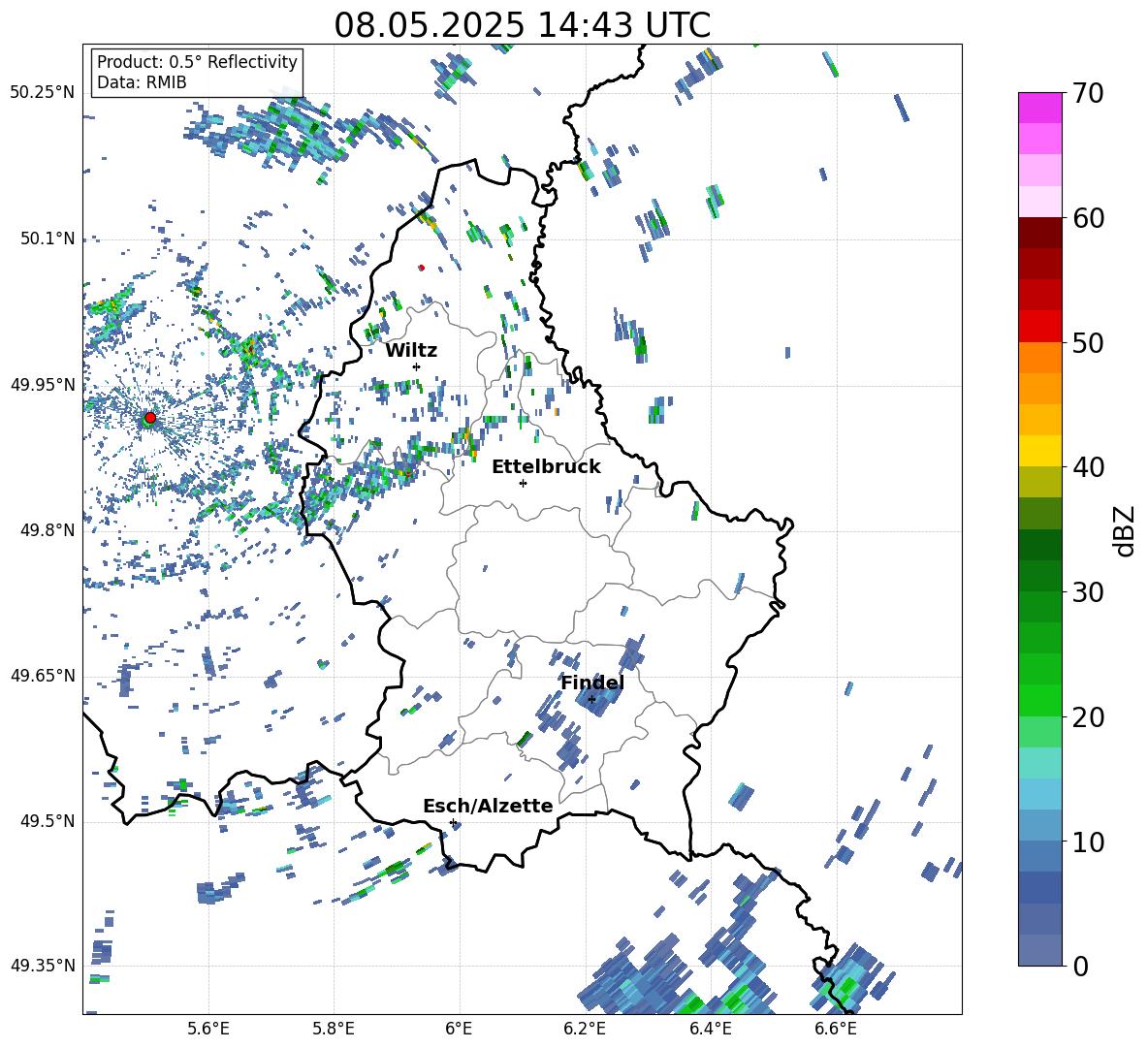
Task: Click the timestamp title 08.05.2025 14:43 UTC
Action: click(x=522, y=25)
